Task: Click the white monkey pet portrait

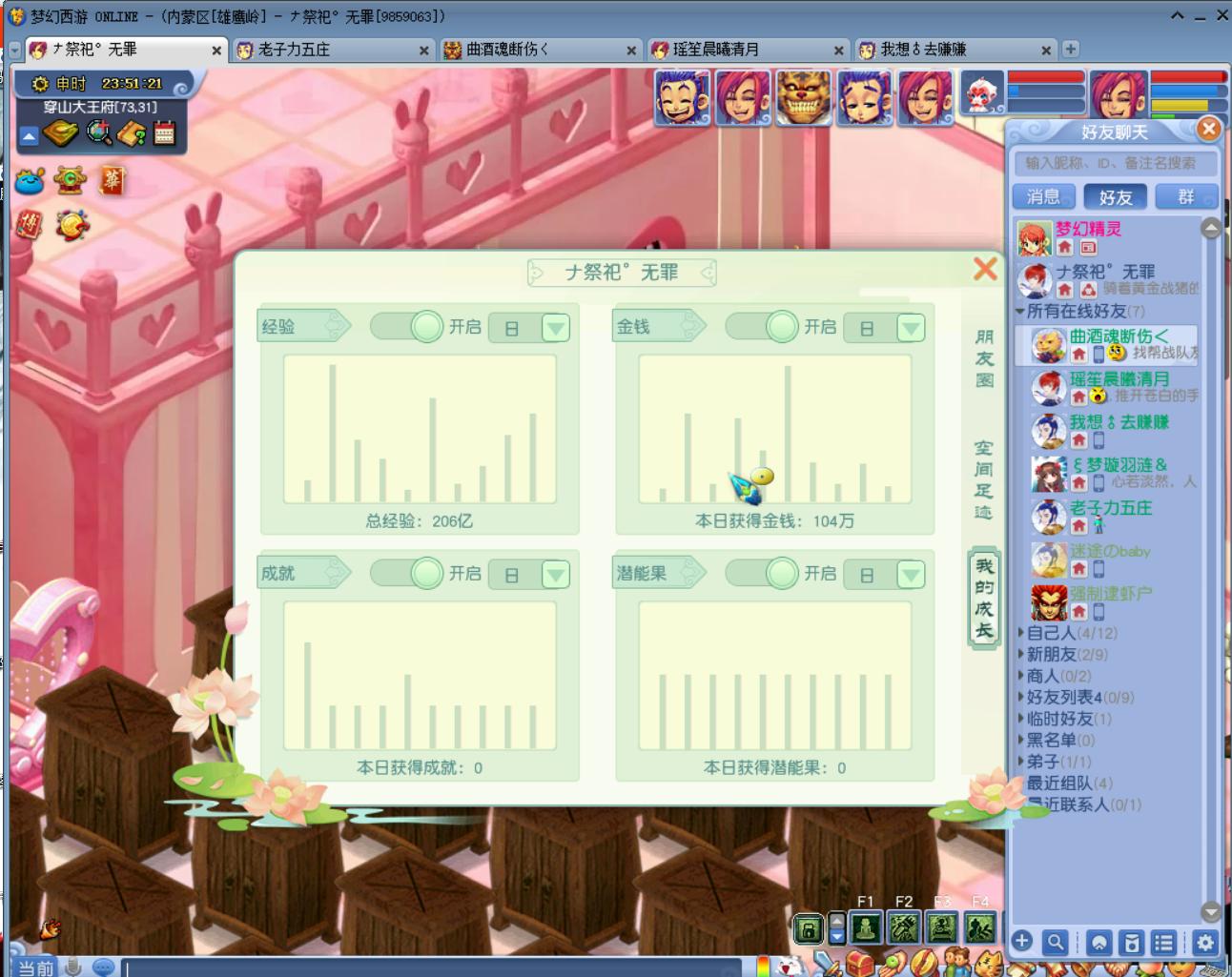Action: click(982, 93)
